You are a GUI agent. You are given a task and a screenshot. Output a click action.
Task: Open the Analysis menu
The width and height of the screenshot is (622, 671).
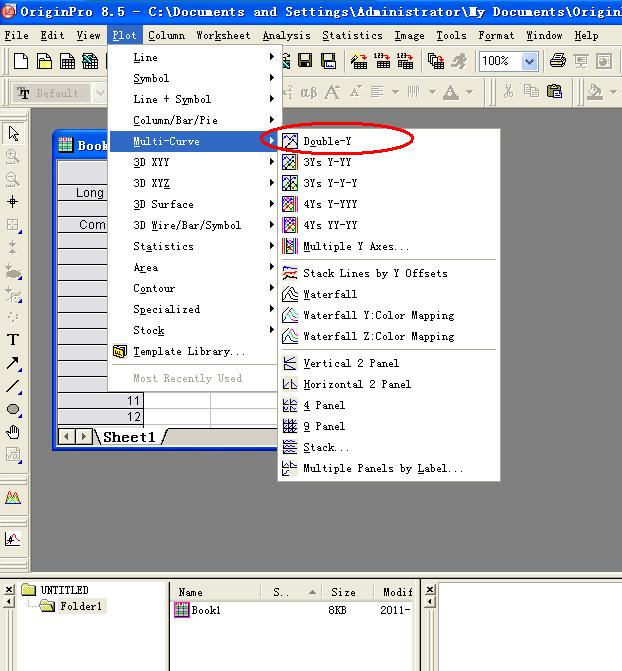click(286, 35)
